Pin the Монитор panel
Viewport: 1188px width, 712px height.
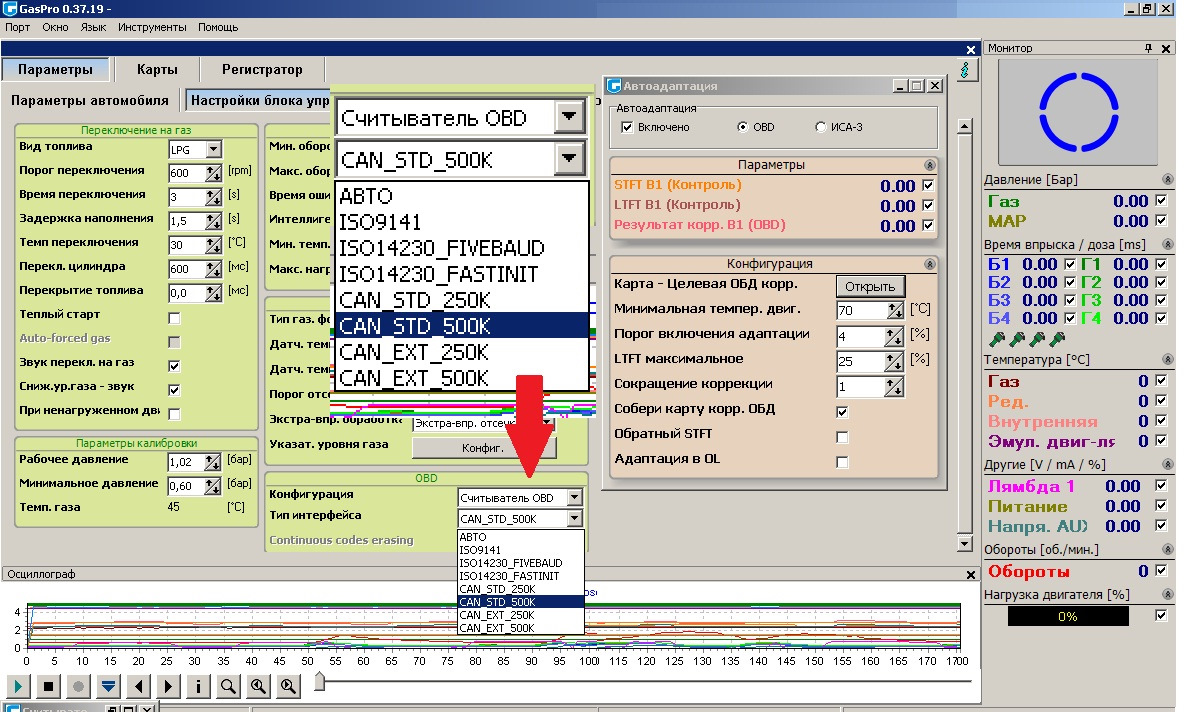1149,48
